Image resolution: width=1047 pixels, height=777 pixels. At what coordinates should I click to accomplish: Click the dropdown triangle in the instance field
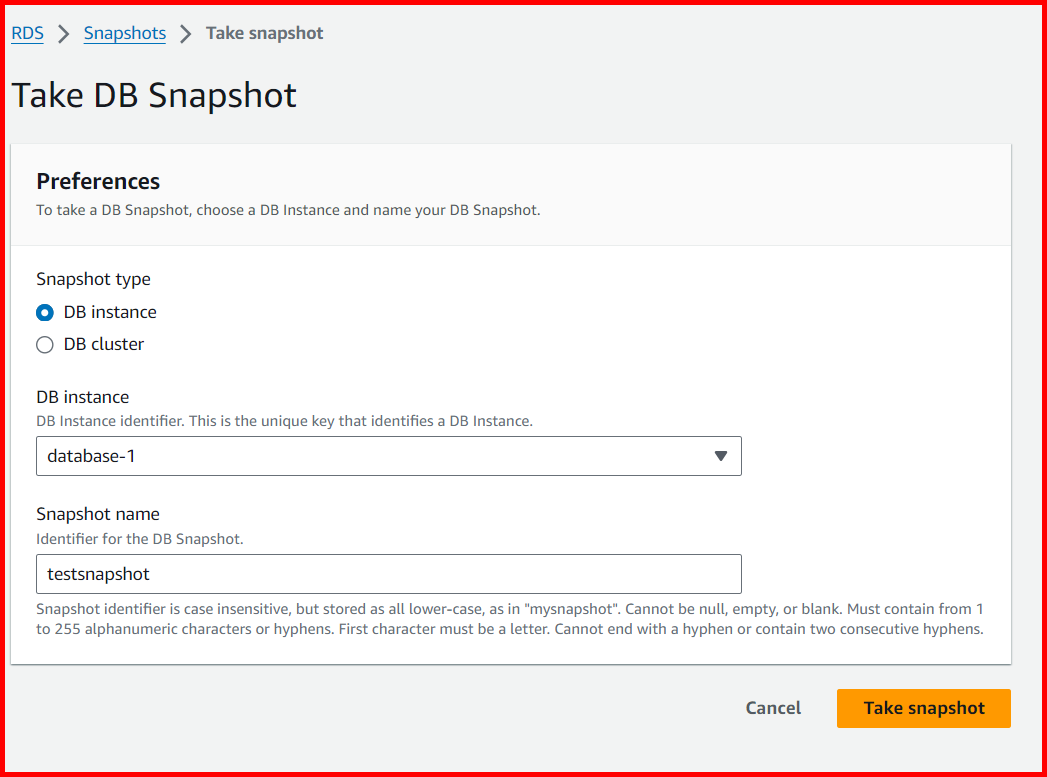[721, 456]
